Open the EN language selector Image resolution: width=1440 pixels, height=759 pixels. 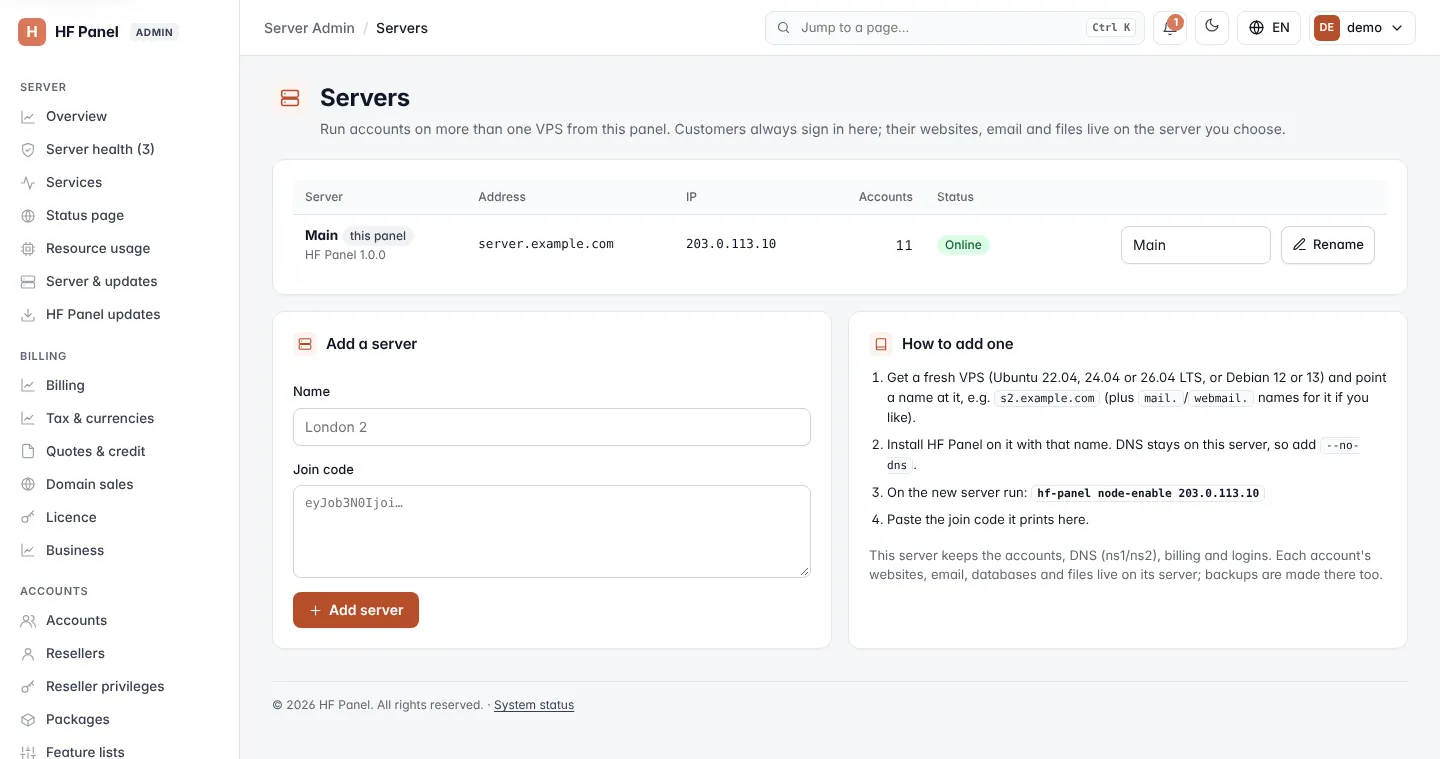click(1269, 28)
